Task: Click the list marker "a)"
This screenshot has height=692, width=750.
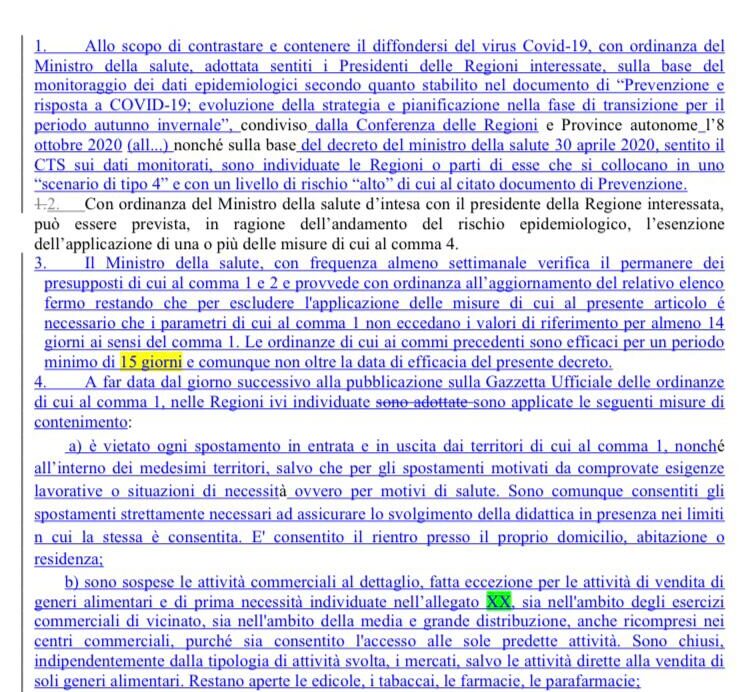Action: 75,446
